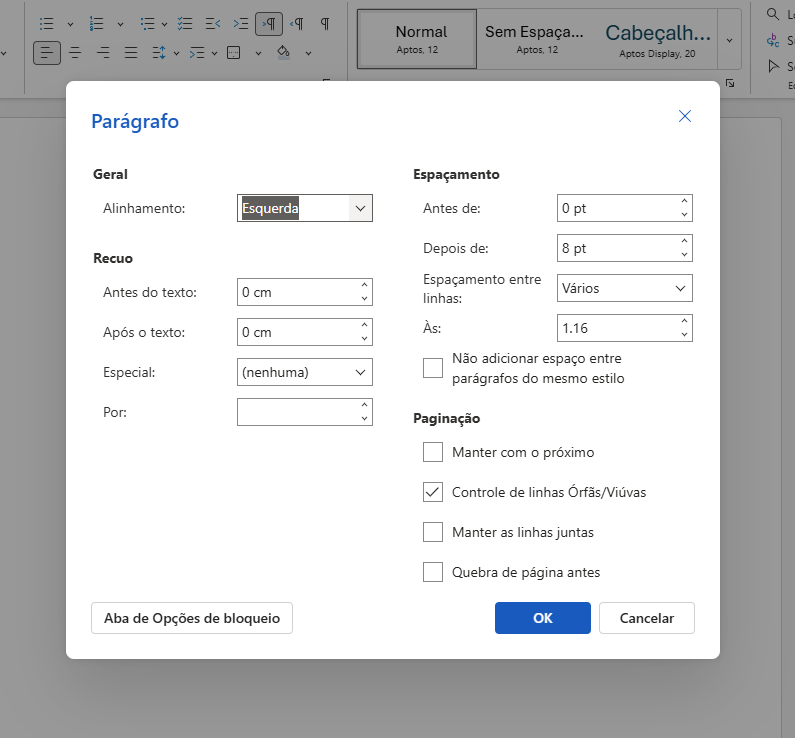Open Espaçamento entre linhas dropdown

(x=624, y=288)
